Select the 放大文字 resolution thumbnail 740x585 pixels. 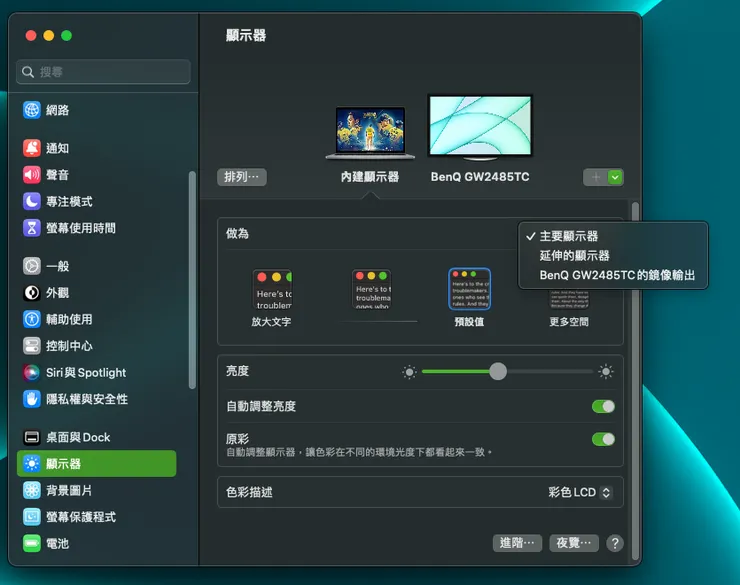pos(272,290)
